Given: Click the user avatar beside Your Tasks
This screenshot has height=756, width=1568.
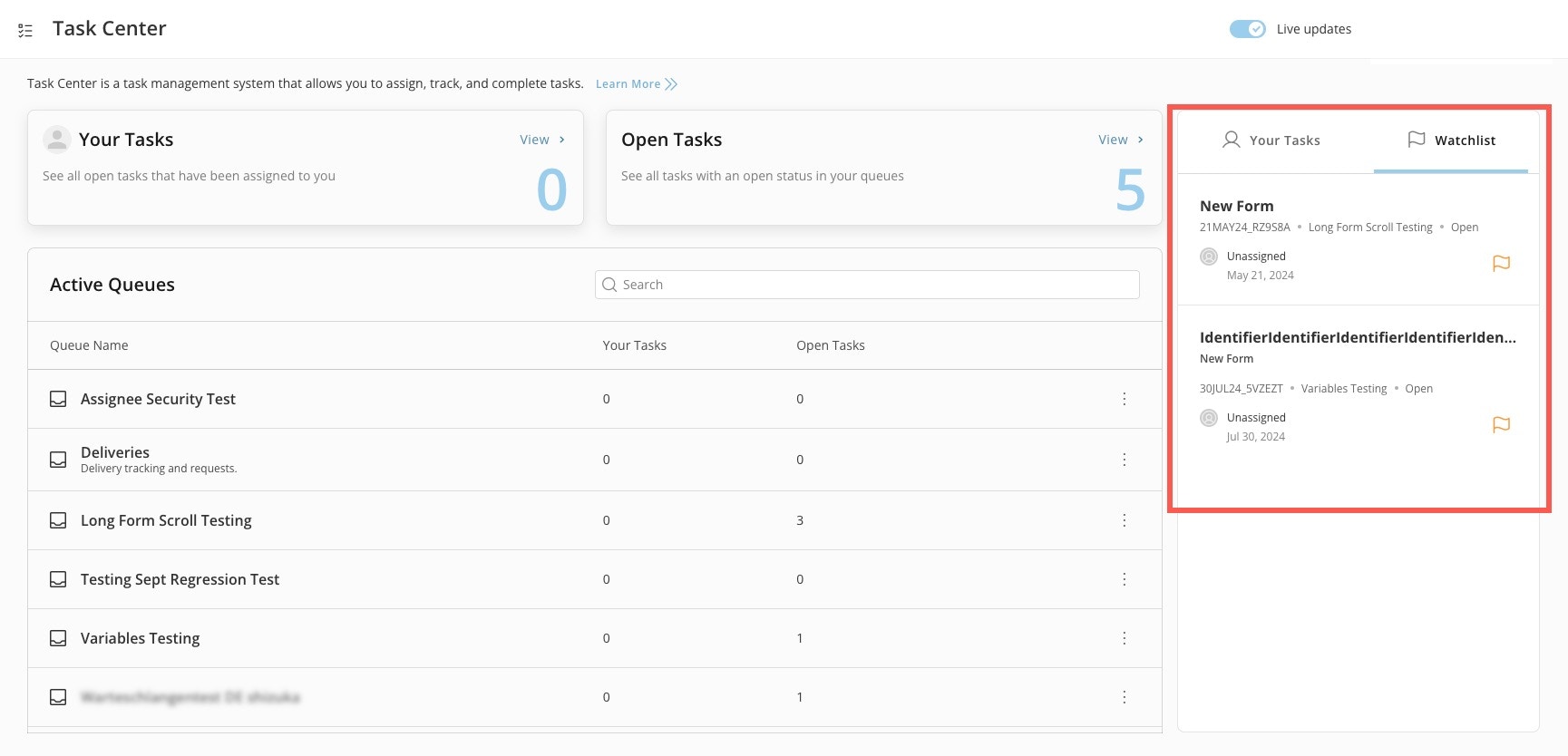Looking at the screenshot, I should pos(57,139).
